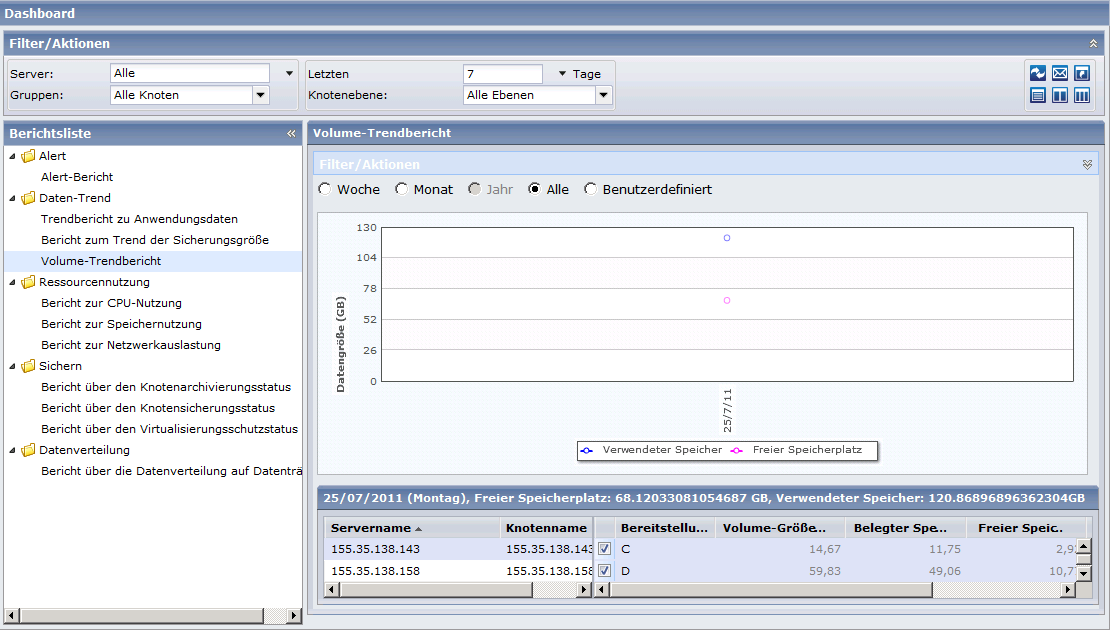
Task: Click the Sichern folder icon
Action: pyautogui.click(x=28, y=366)
